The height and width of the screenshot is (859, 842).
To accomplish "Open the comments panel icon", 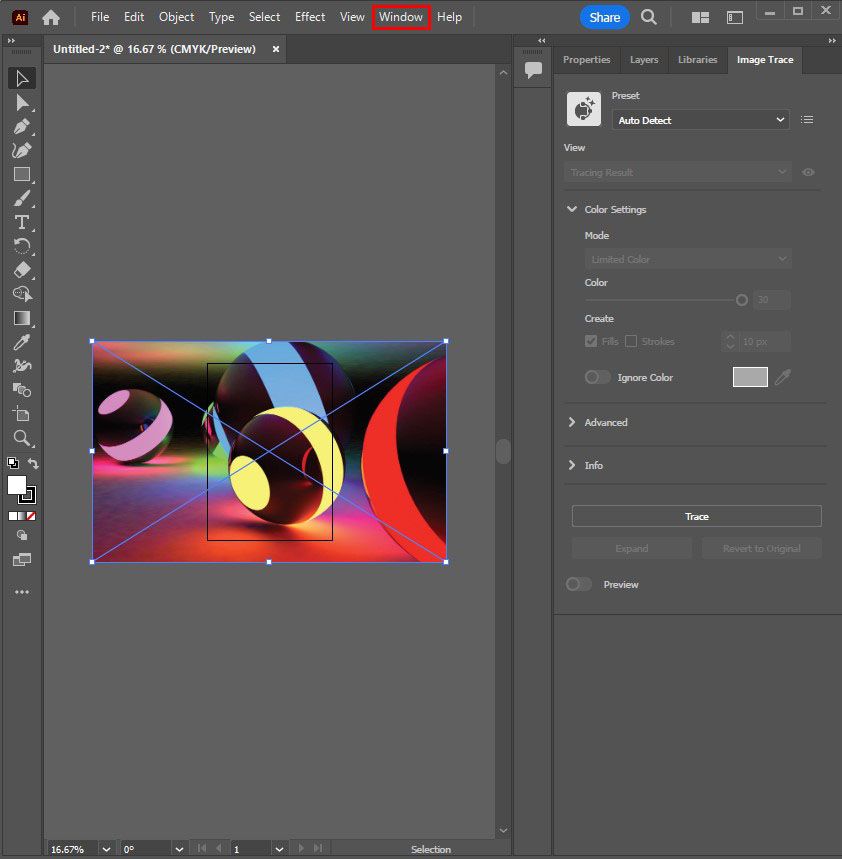I will (533, 70).
